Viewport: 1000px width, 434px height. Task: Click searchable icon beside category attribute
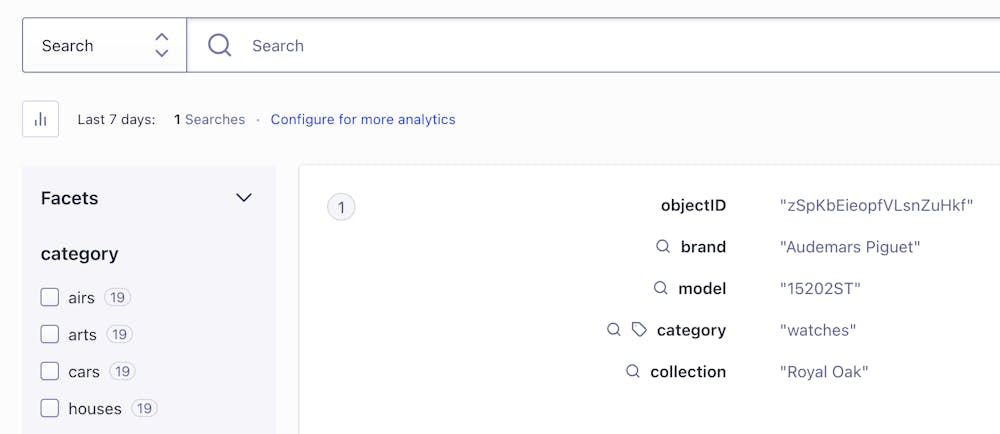click(x=614, y=329)
